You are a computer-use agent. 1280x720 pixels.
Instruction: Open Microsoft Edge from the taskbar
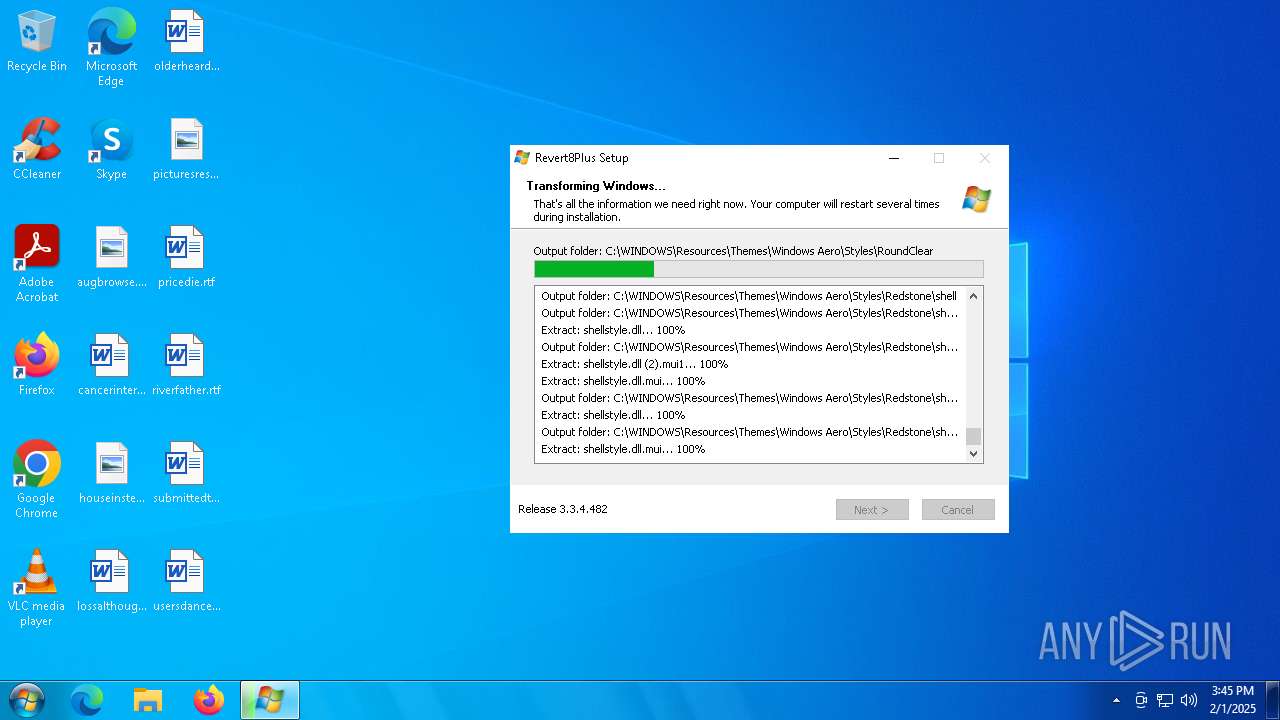[87, 700]
